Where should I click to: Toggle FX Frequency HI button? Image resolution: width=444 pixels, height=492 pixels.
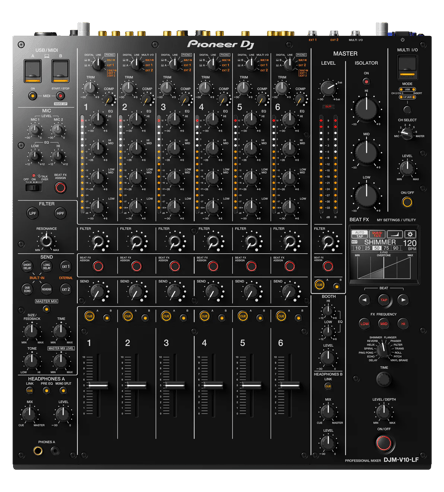pyautogui.click(x=403, y=323)
